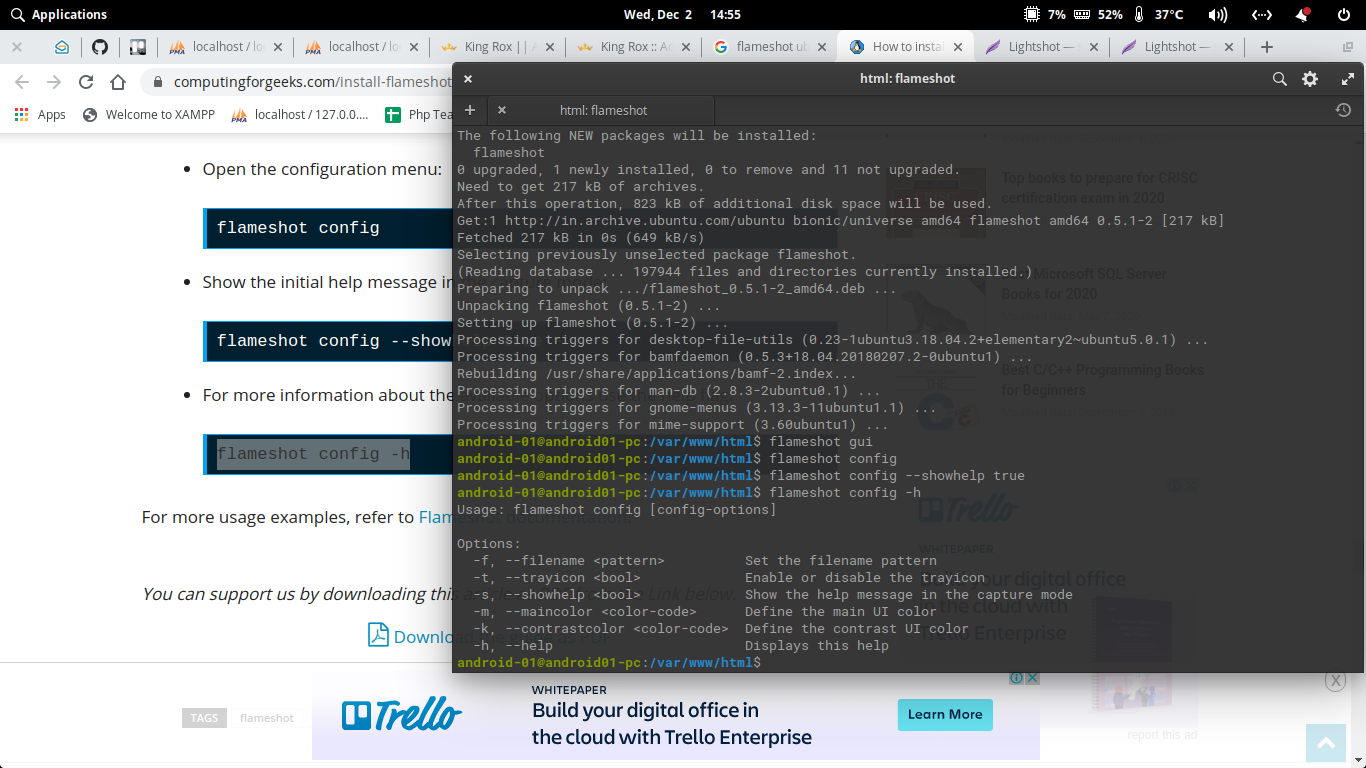Open terminal search magnifier
Screen dimensions: 1366x768
(1279, 79)
